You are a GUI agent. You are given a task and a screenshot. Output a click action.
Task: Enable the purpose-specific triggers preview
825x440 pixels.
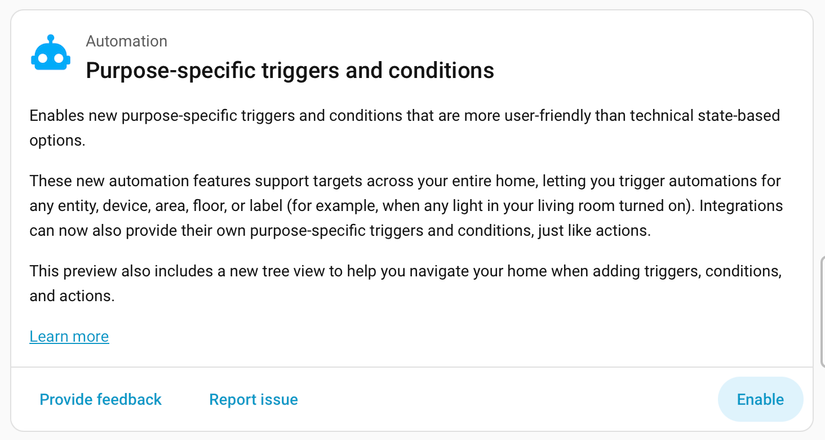(760, 399)
